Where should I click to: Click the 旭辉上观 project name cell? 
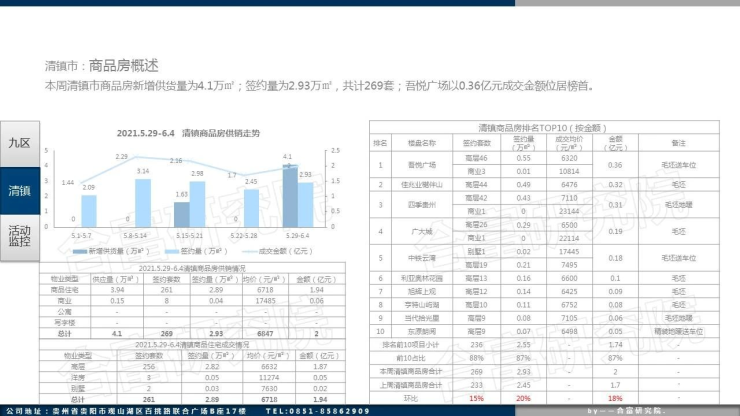coord(422,291)
